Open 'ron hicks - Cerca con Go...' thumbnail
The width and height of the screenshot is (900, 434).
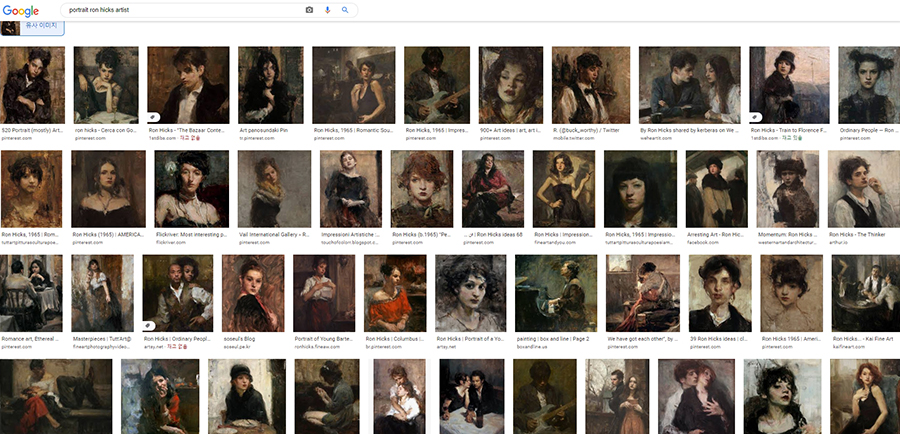coord(106,85)
